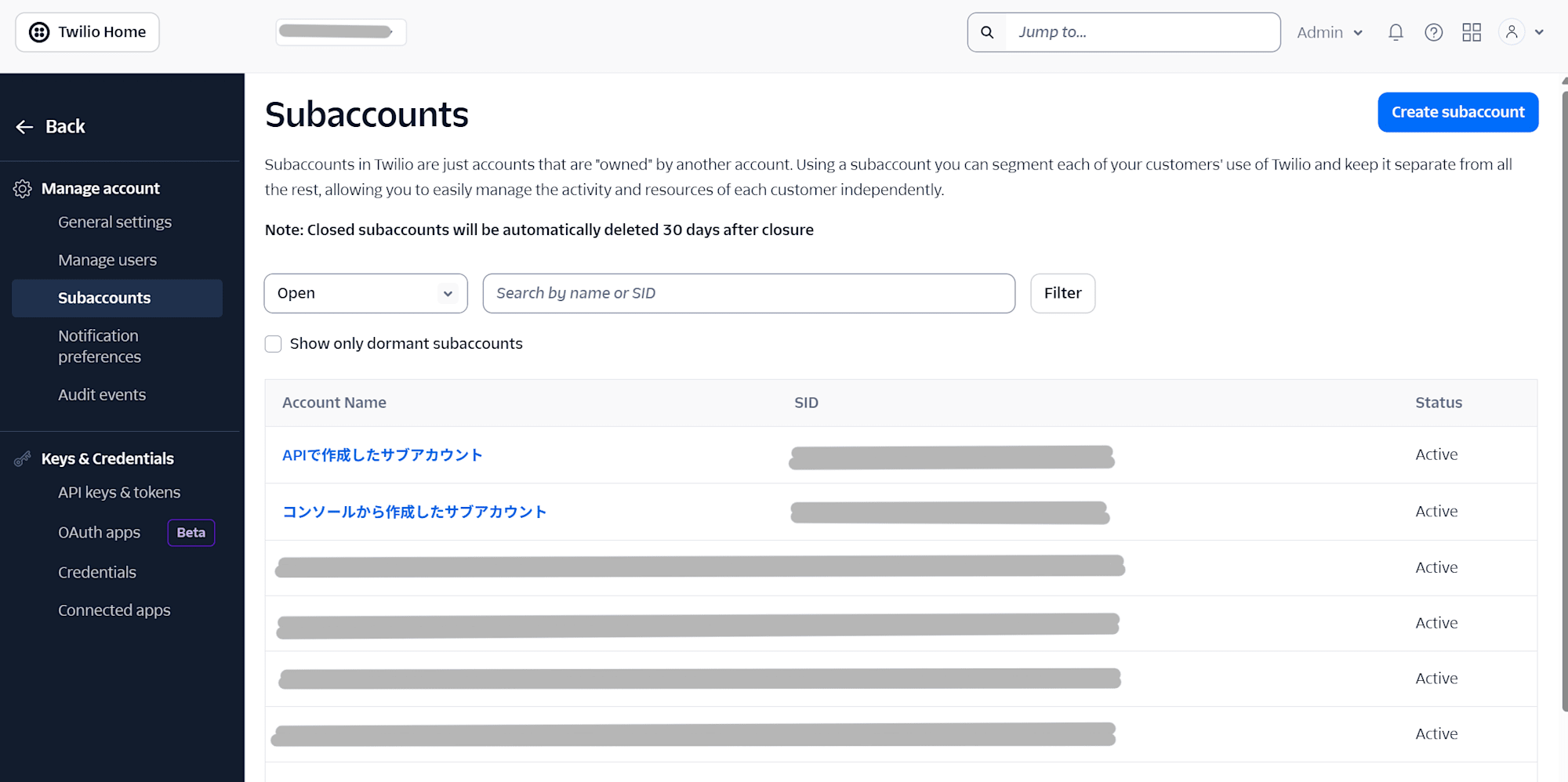Expand the user menu chevron
Image resolution: width=1568 pixels, height=782 pixels.
coord(1539,32)
